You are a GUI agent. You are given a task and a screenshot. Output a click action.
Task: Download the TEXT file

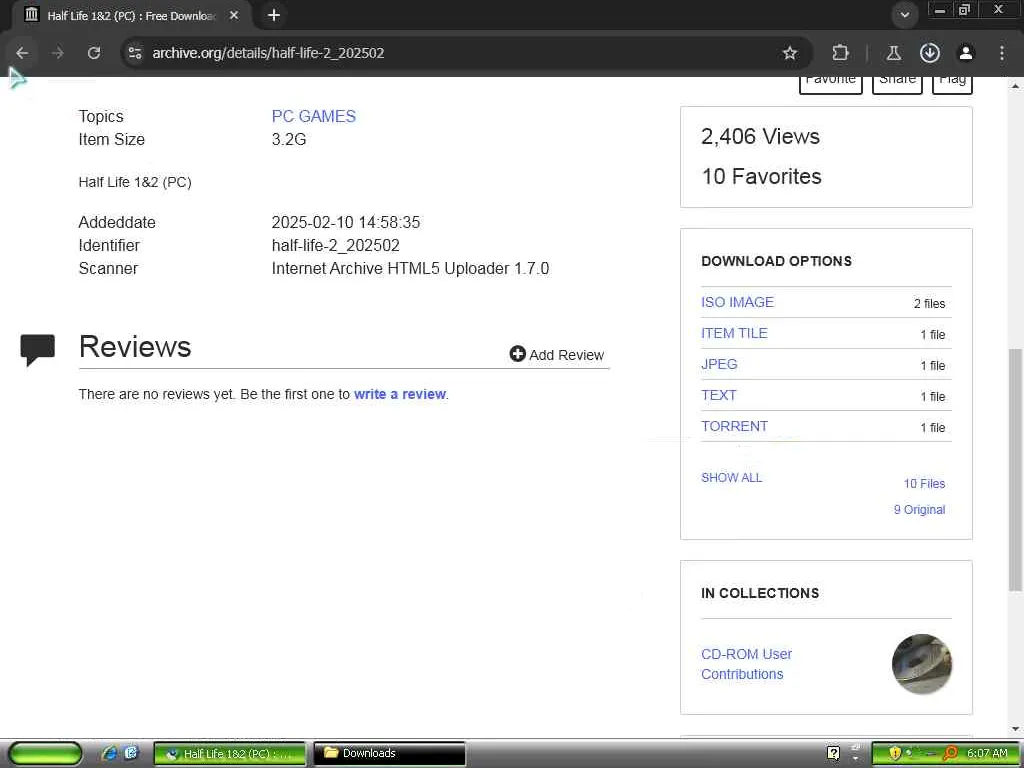pyautogui.click(x=718, y=395)
